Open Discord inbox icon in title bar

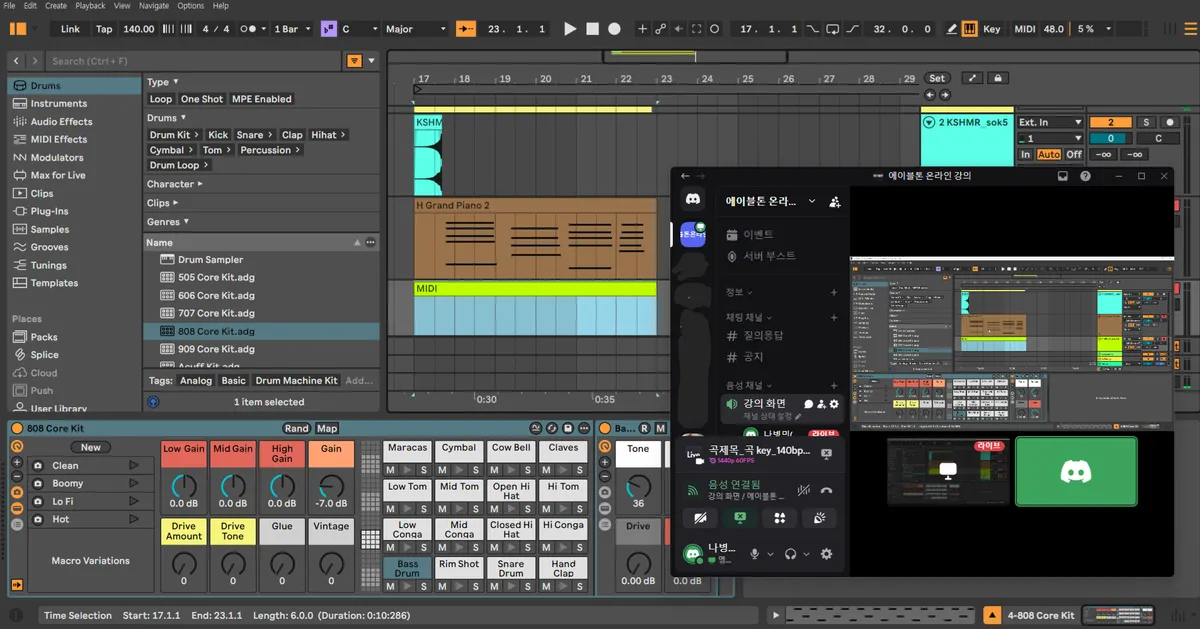1064,176
